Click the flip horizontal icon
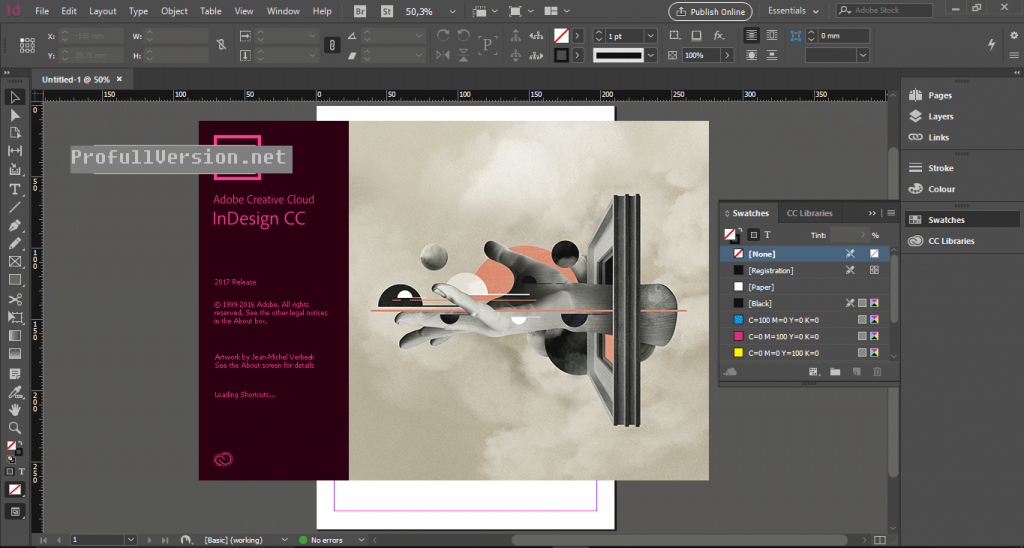This screenshot has height=548, width=1024. (443, 56)
